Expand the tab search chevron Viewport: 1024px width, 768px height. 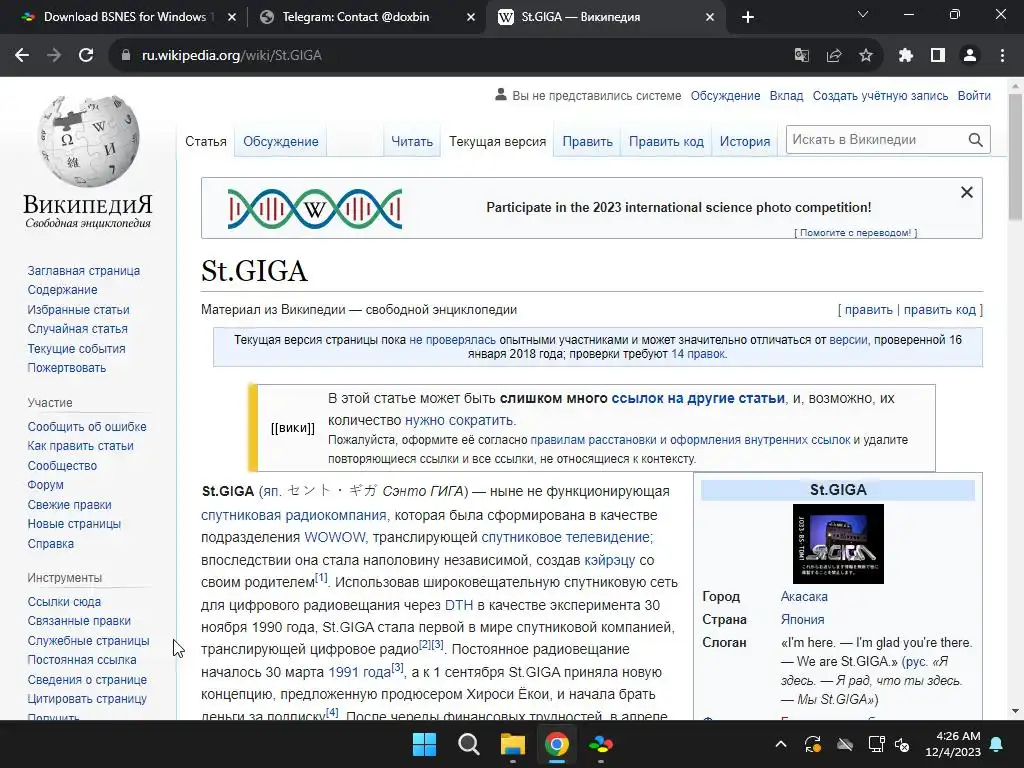point(863,14)
